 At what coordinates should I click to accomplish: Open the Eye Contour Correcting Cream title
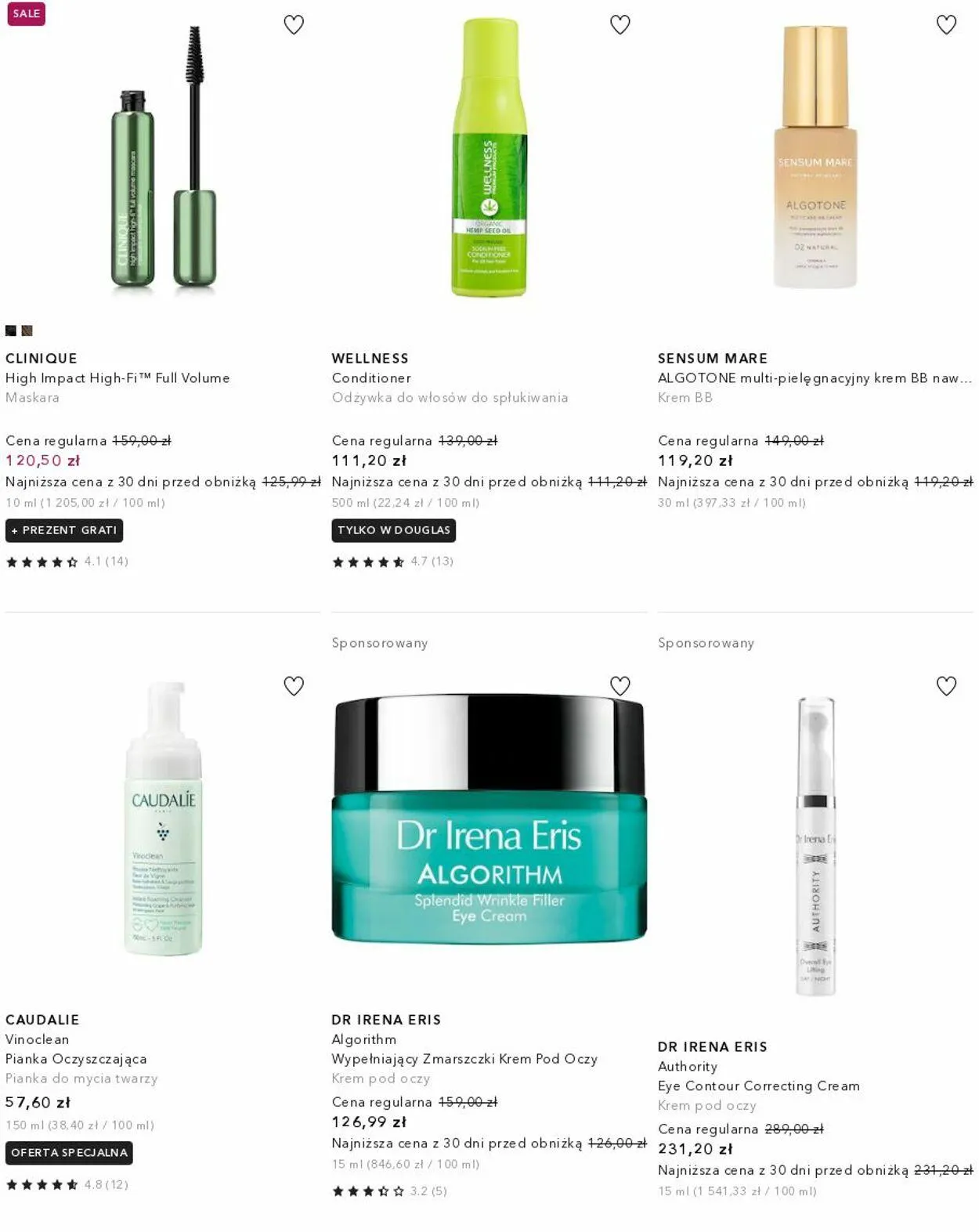759,1086
